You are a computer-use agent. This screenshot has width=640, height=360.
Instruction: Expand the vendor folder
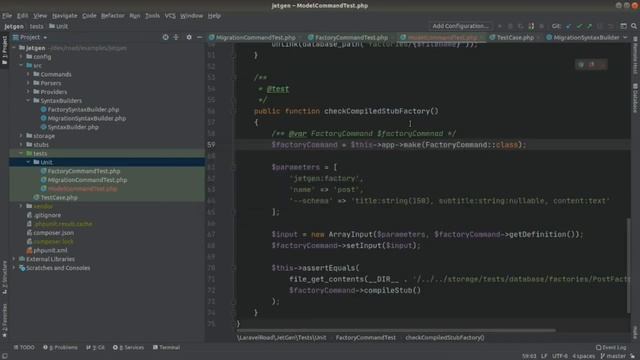click(x=21, y=206)
